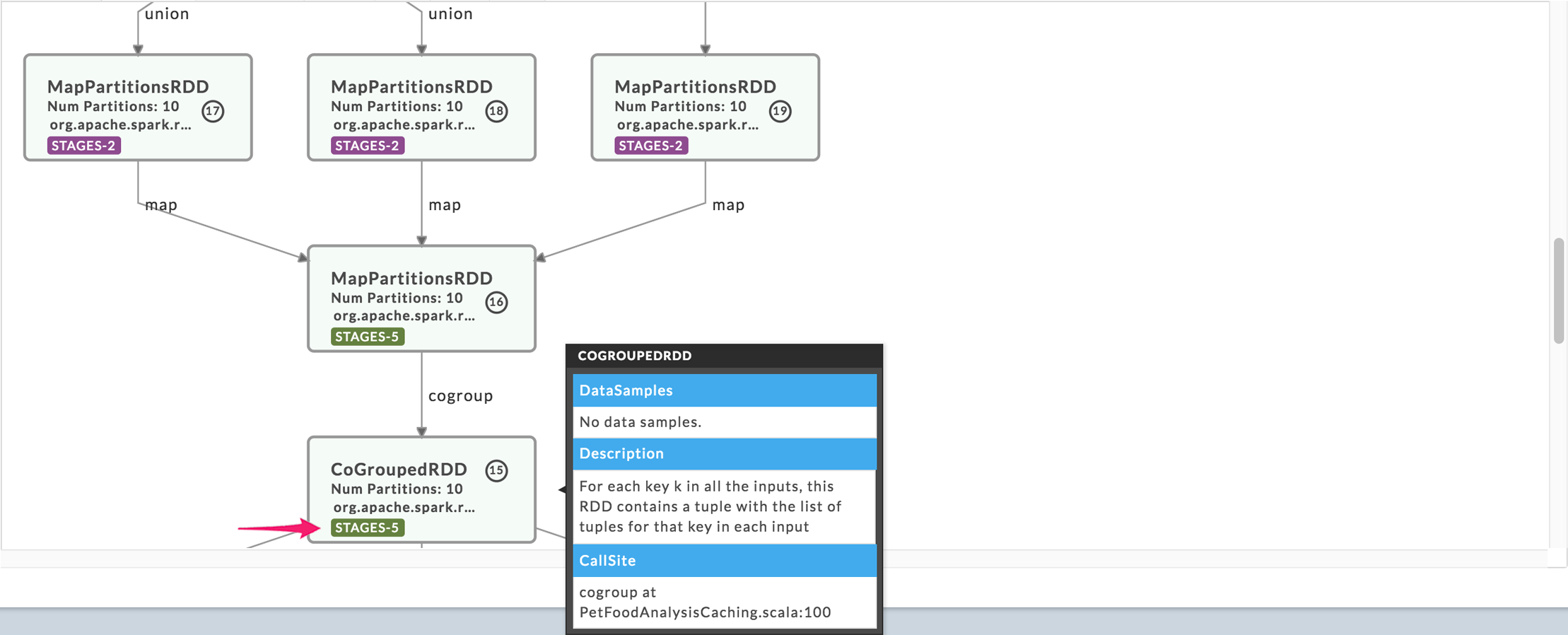
Task: Open the CallSite section header
Action: point(725,561)
